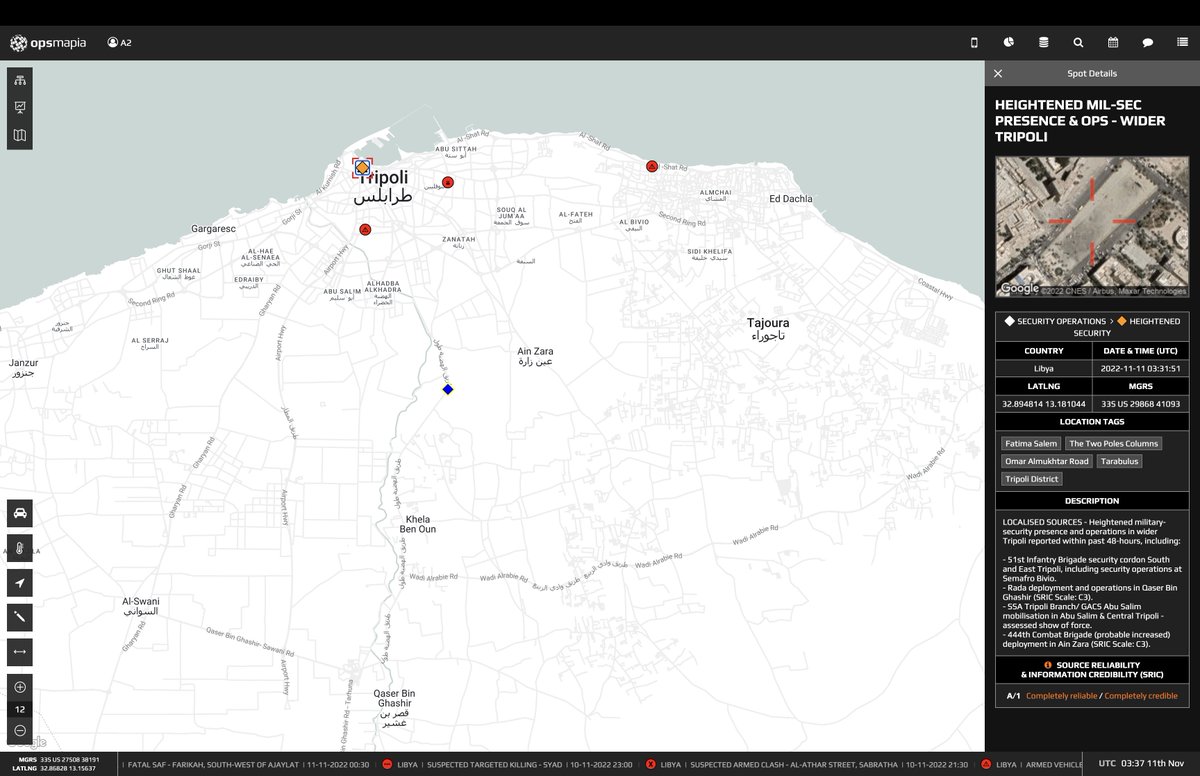Toggle the thermometer heatmap layer button
This screenshot has width=1200, height=776.
[20, 548]
